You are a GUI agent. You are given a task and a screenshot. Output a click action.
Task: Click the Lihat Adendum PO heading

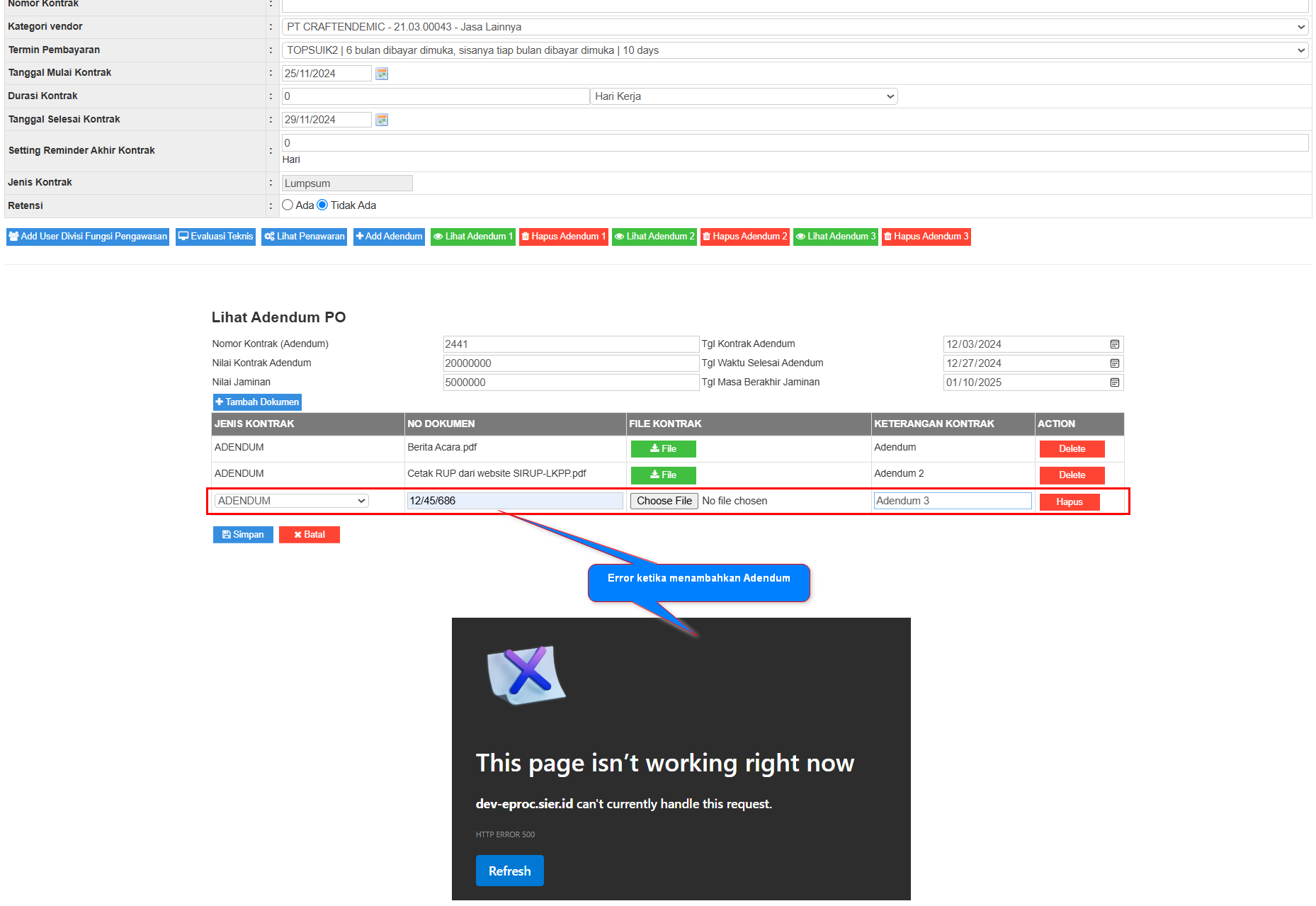point(278,317)
